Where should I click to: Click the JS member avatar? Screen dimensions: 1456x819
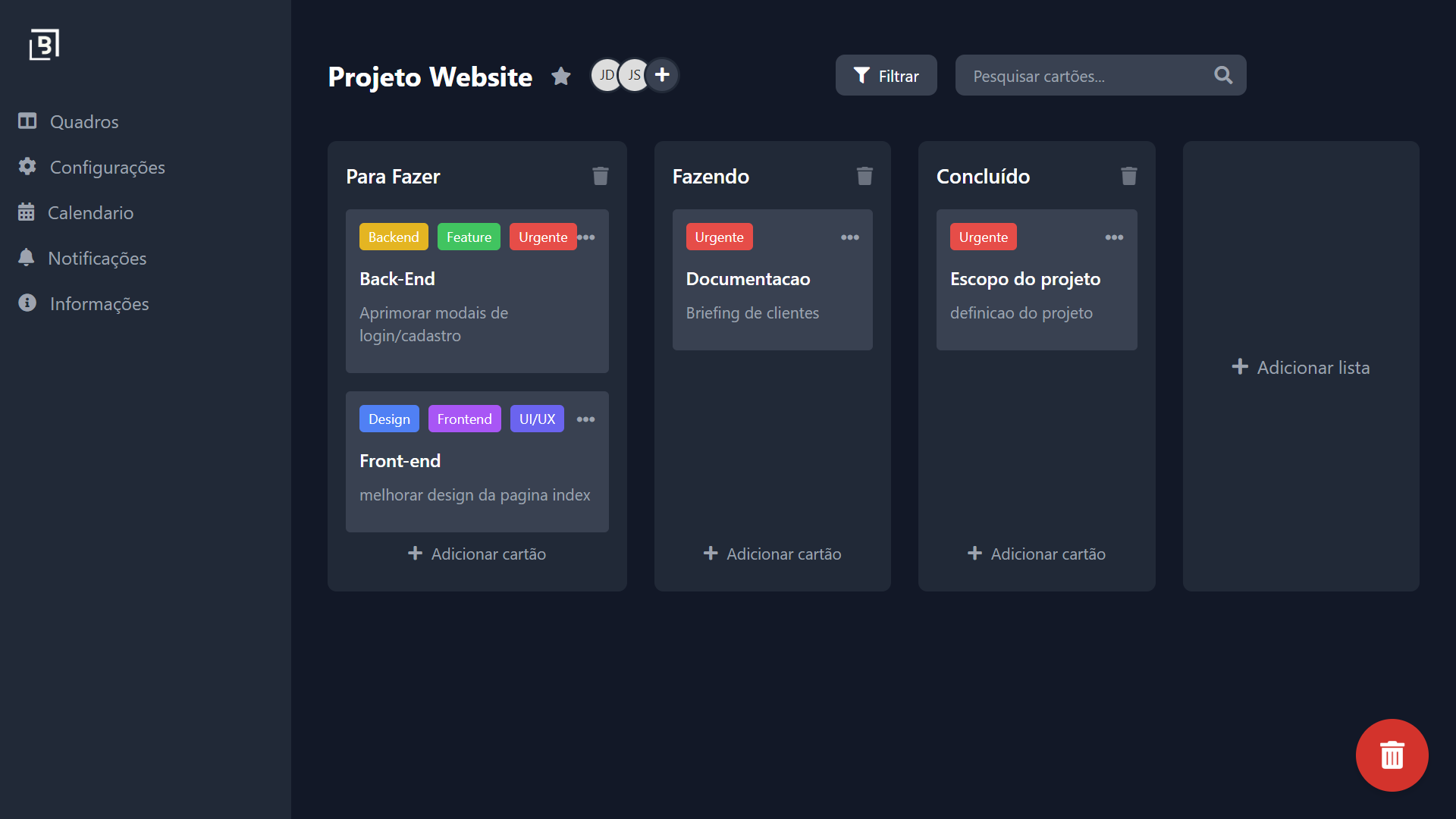(x=634, y=75)
